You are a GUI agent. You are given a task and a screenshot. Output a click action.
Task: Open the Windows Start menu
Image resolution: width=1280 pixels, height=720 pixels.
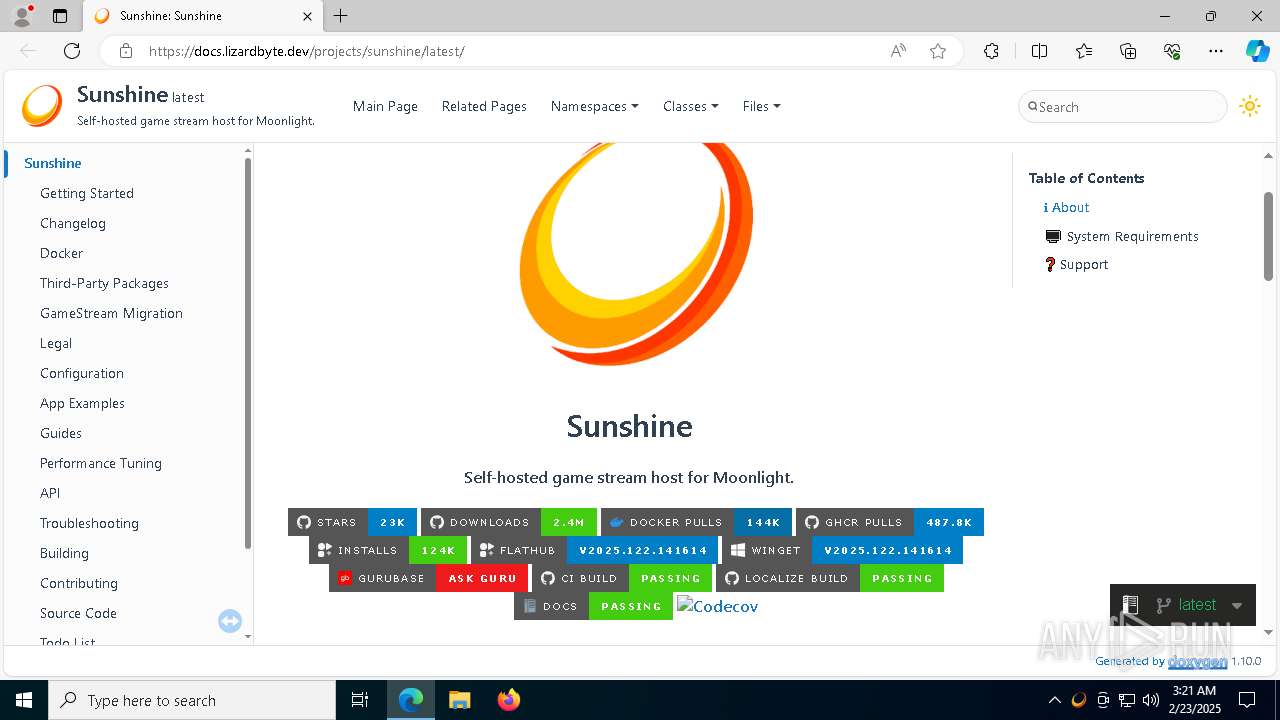coord(24,700)
